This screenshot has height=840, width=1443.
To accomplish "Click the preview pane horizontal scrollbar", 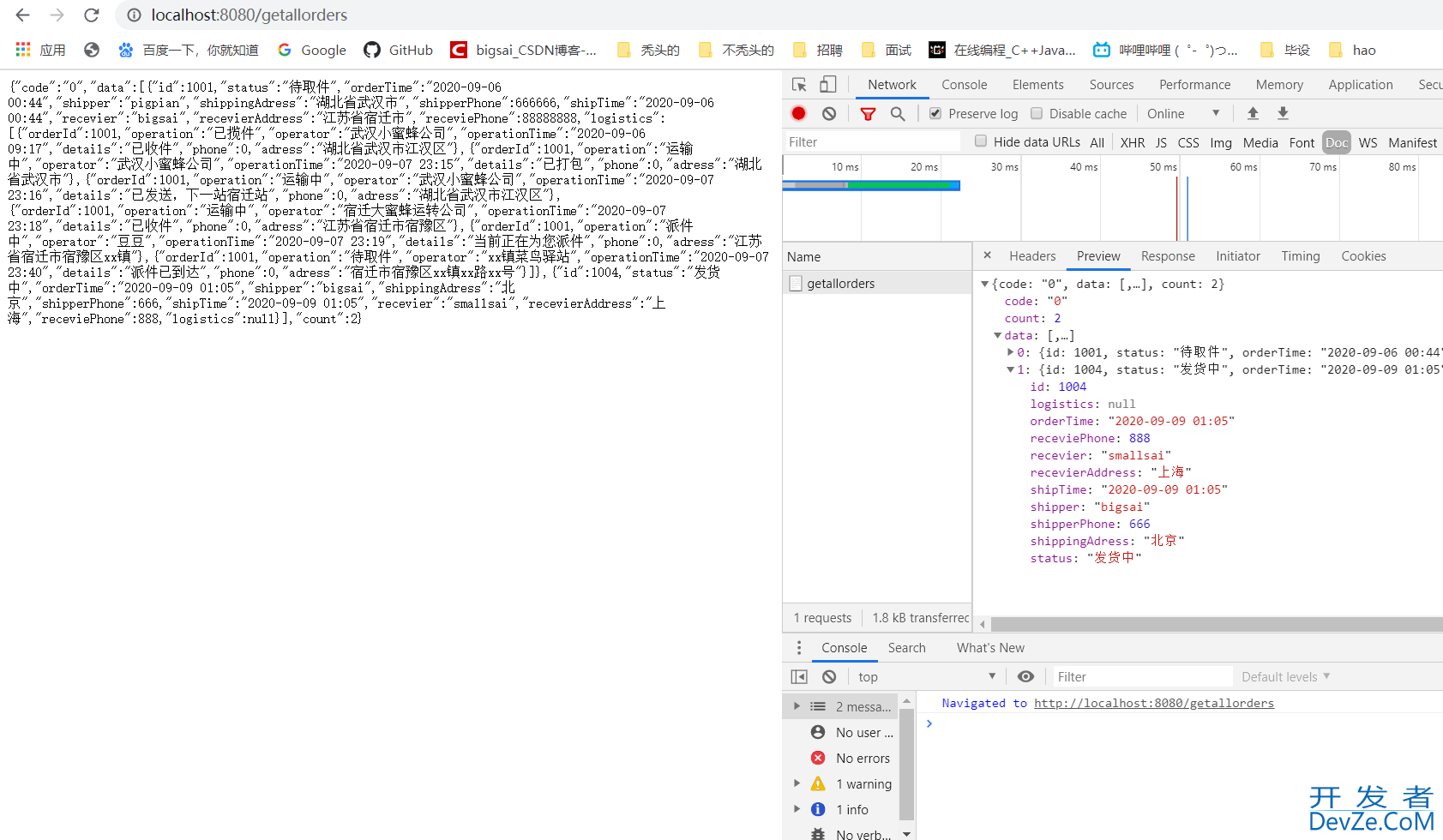I will pyautogui.click(x=1216, y=625).
